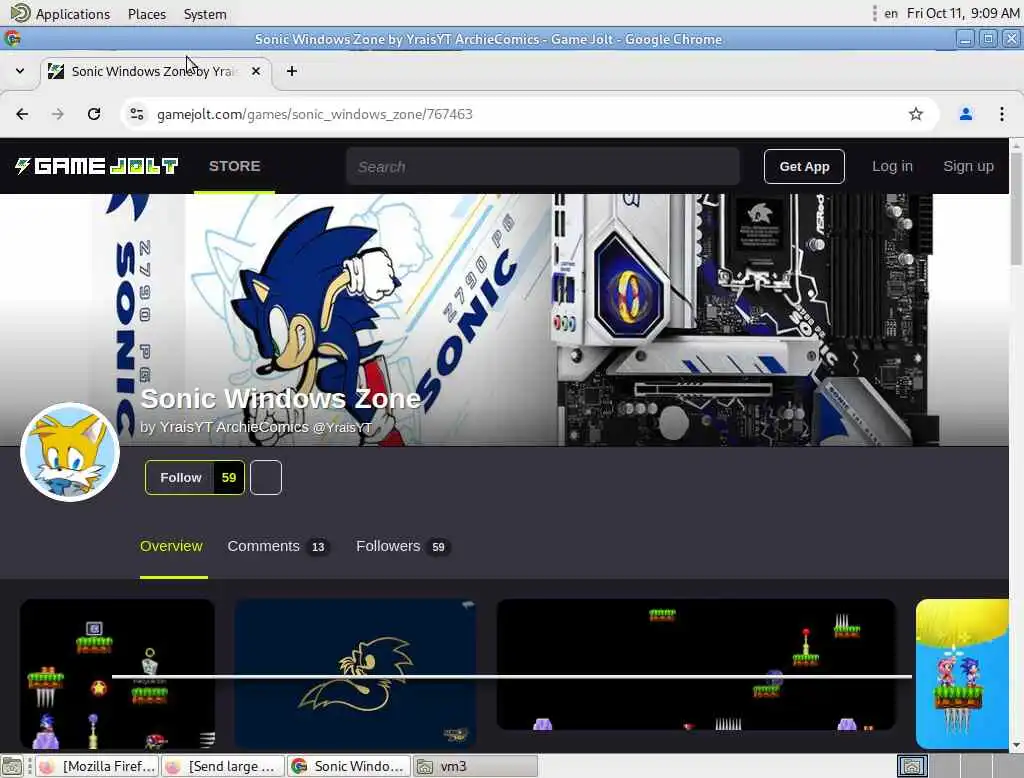Viewport: 1024px width, 778px height.
Task: Follow the Sonic Windows Zone game
Action: [180, 478]
